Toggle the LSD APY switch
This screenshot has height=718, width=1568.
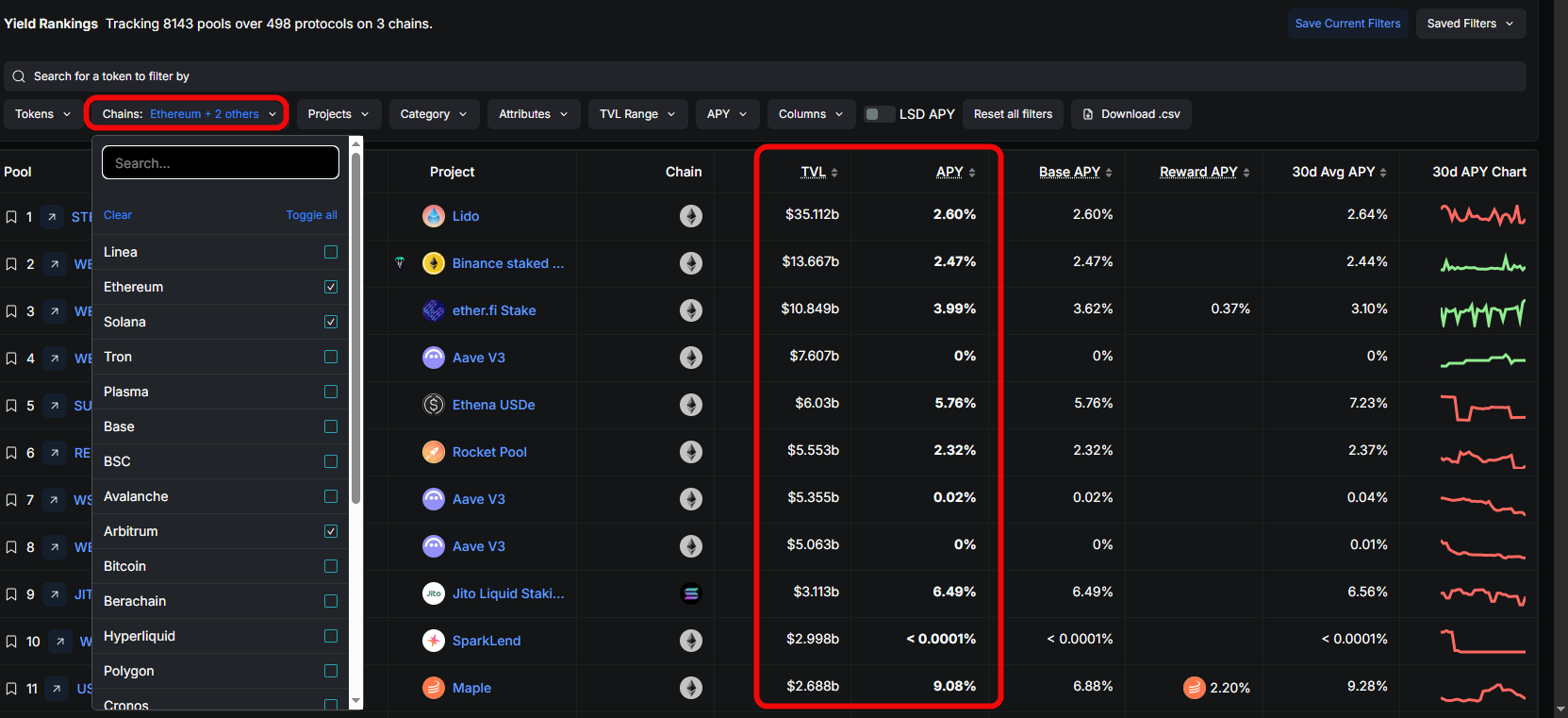[x=879, y=114]
